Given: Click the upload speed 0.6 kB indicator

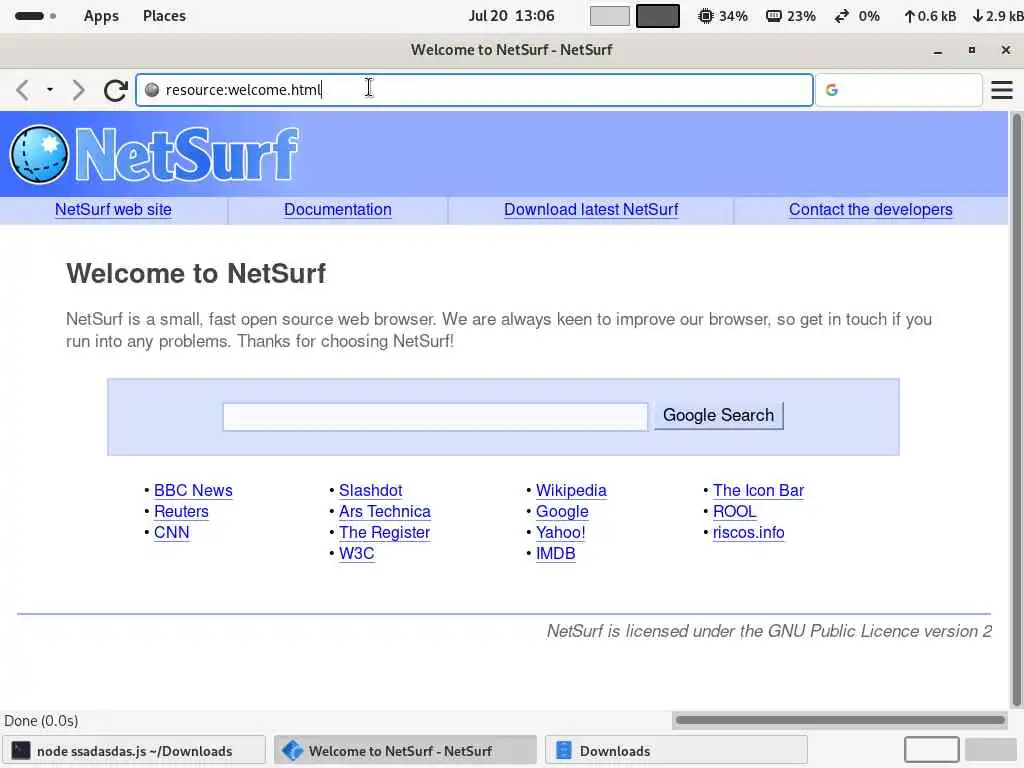Looking at the screenshot, I should point(930,16).
